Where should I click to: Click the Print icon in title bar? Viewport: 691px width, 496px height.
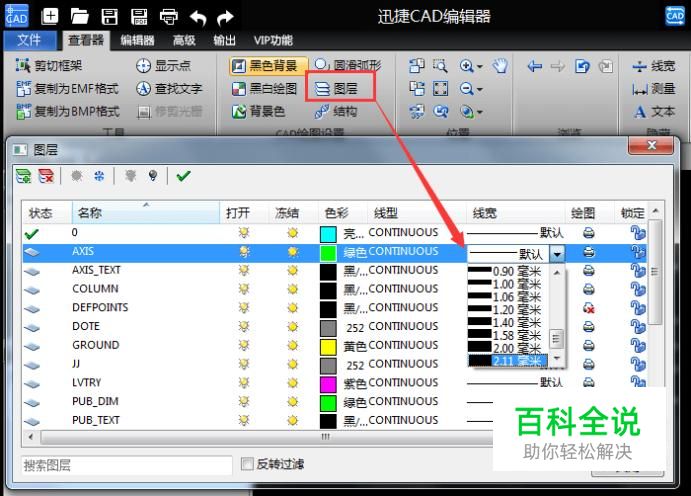tap(169, 17)
